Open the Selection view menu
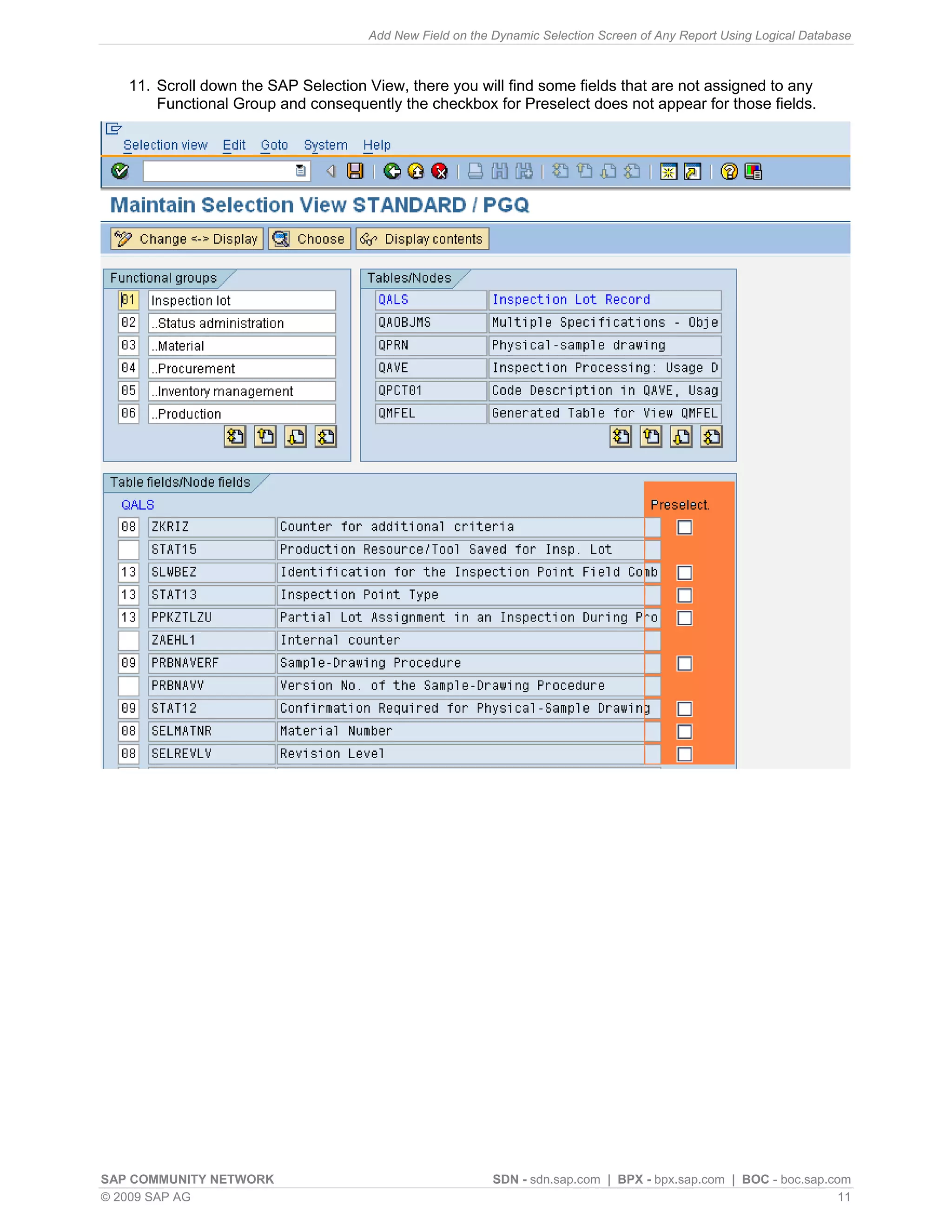 165,145
